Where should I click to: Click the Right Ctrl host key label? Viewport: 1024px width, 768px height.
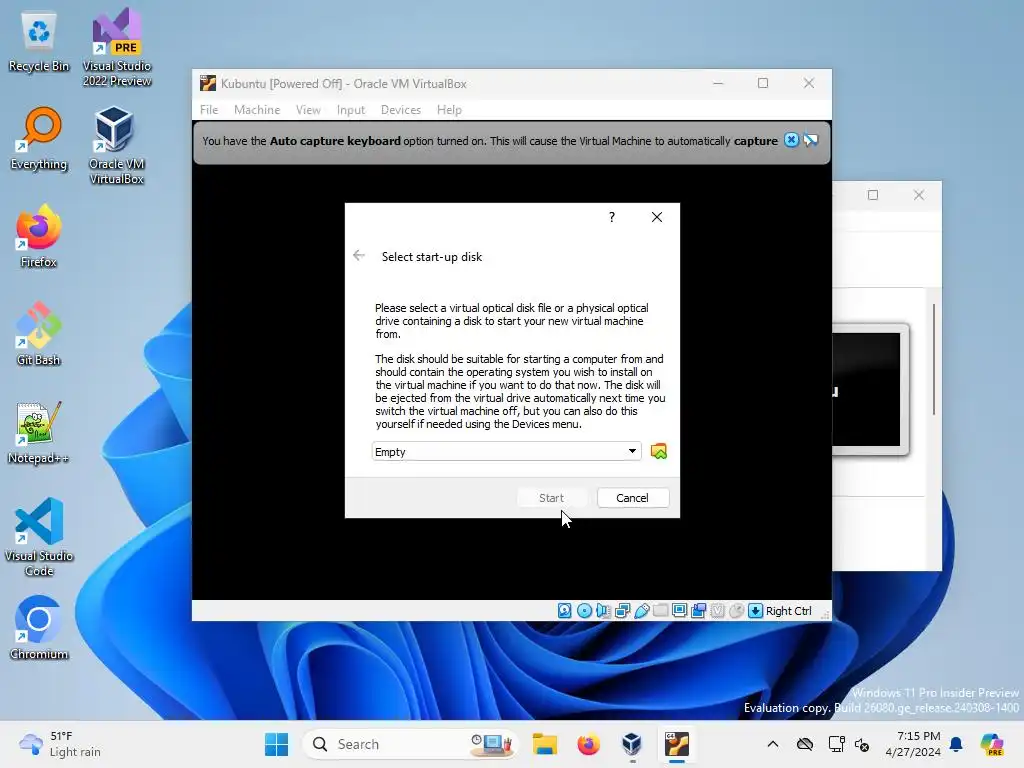pyautogui.click(x=788, y=611)
